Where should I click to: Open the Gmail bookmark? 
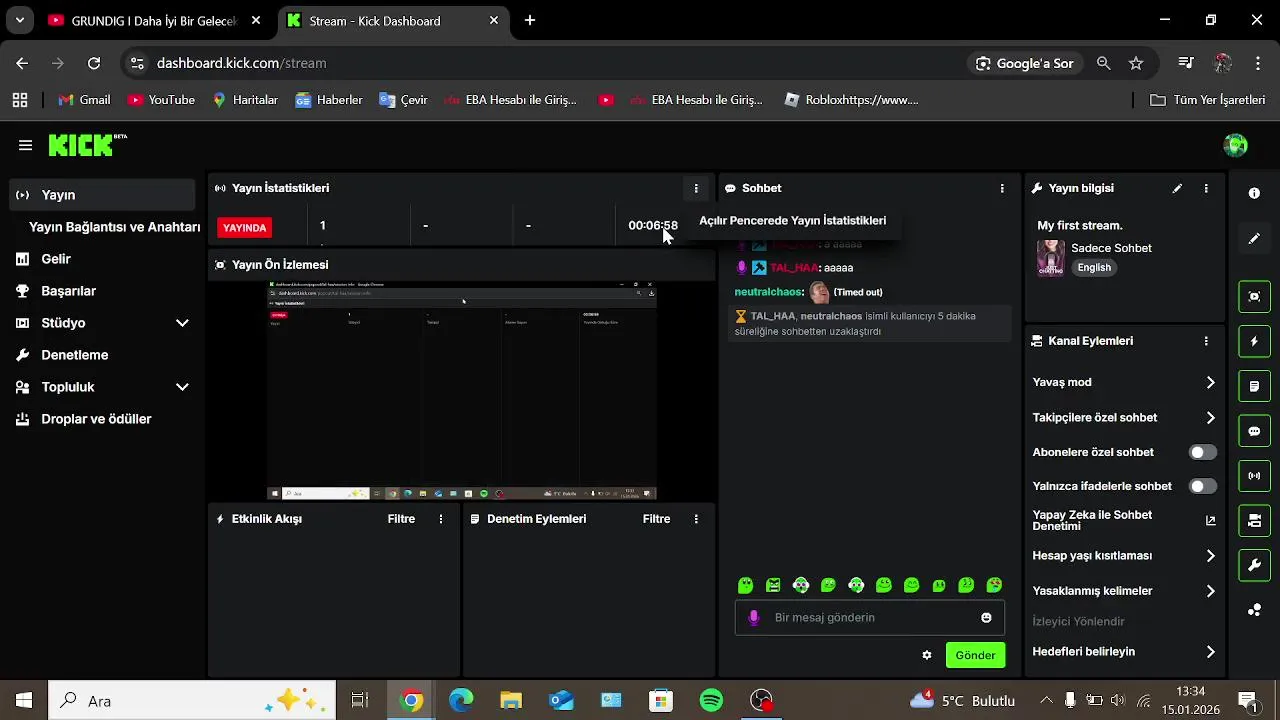tap(84, 100)
